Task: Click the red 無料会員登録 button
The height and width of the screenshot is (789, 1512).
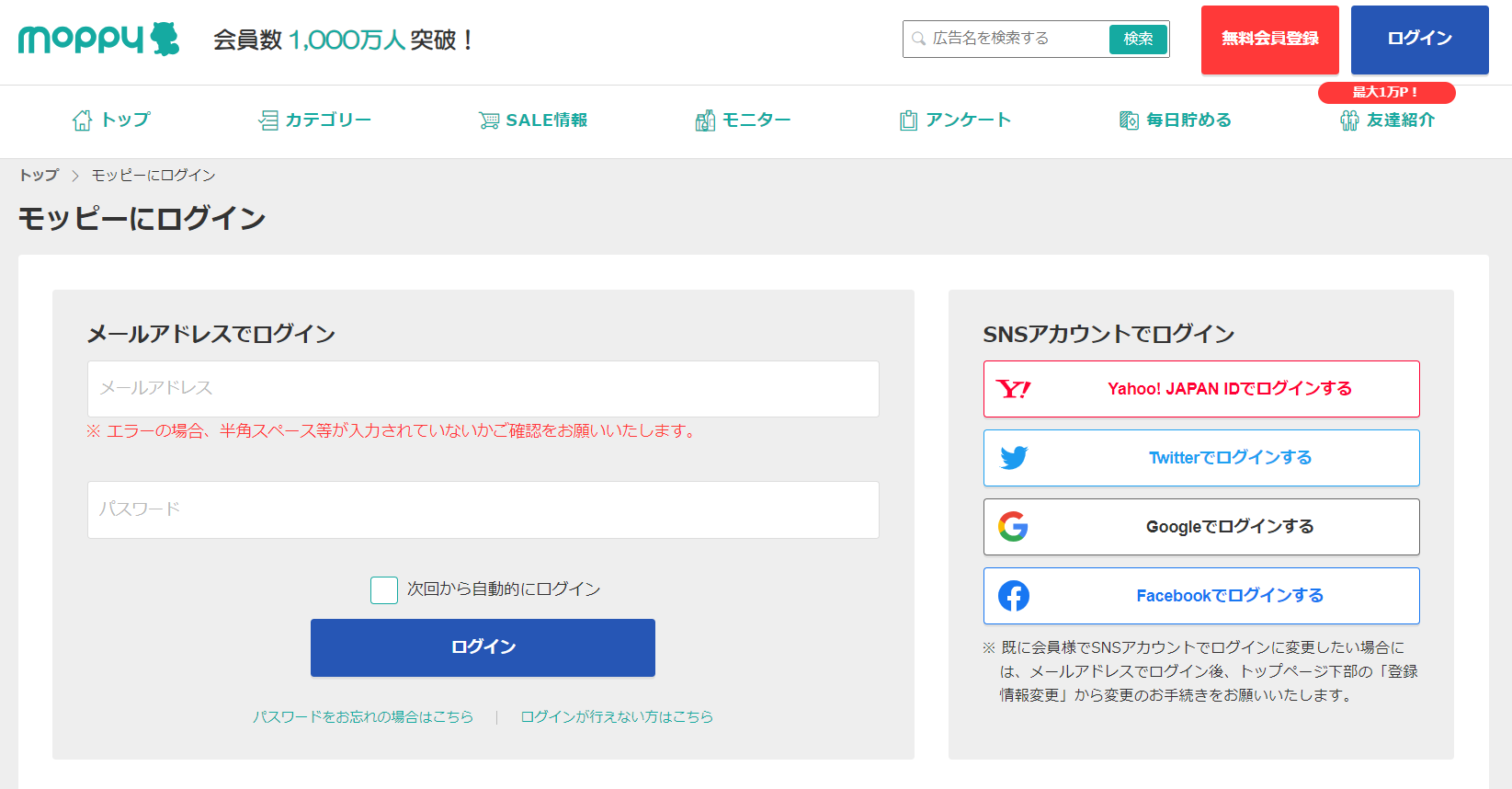Action: pos(1270,40)
